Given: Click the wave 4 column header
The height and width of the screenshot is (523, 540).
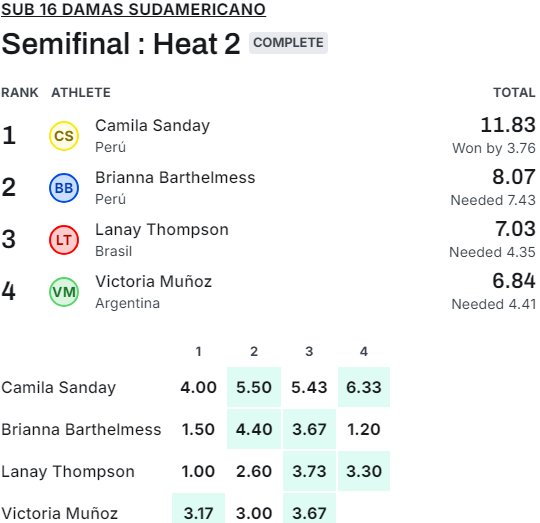Looking at the screenshot, I should click(364, 351).
